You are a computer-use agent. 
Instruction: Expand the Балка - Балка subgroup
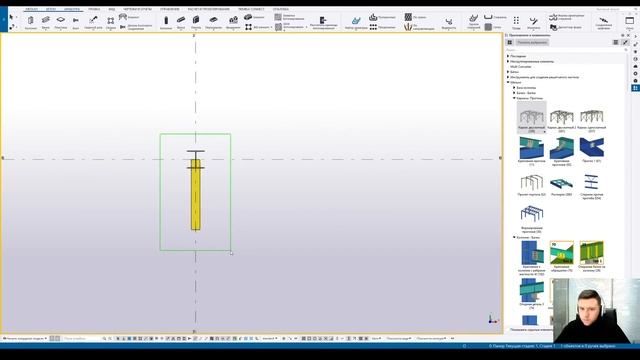click(x=514, y=93)
